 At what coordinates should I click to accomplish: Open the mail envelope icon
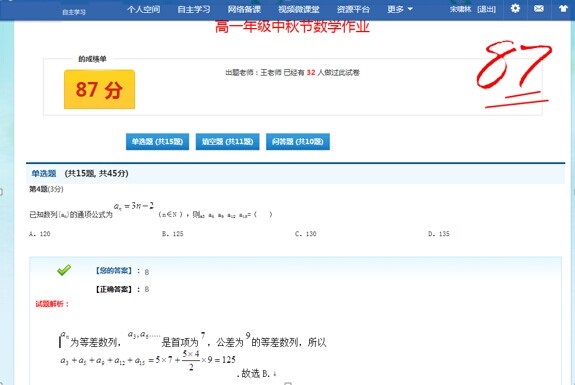click(x=539, y=8)
